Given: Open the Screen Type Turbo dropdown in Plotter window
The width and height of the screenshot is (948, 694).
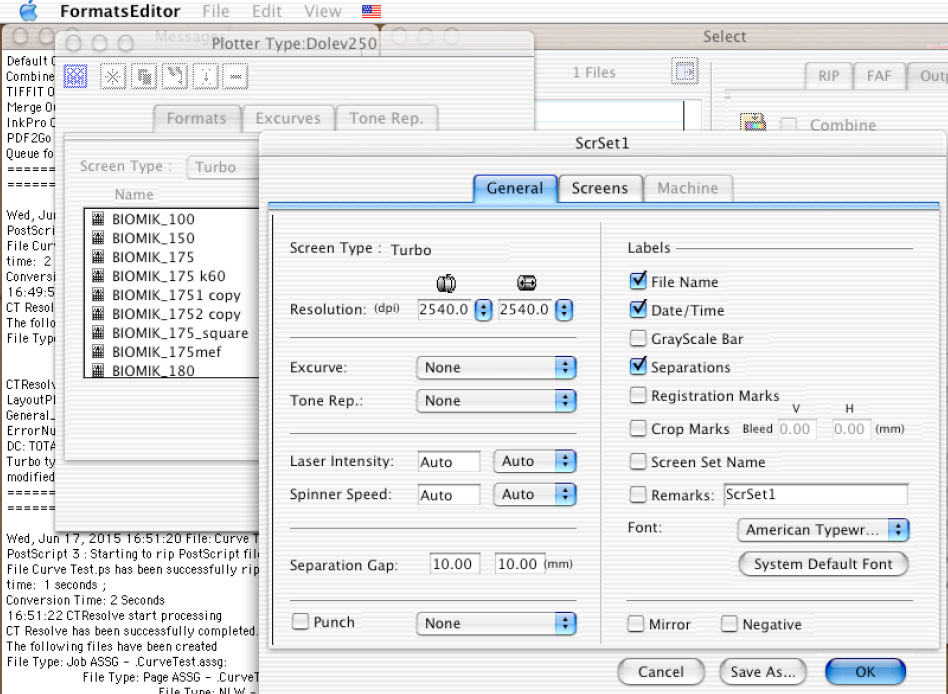Looking at the screenshot, I should coord(223,167).
